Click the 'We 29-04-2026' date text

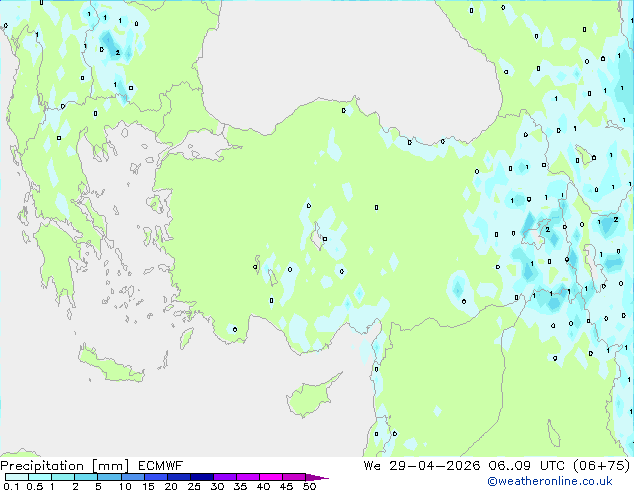422,466
